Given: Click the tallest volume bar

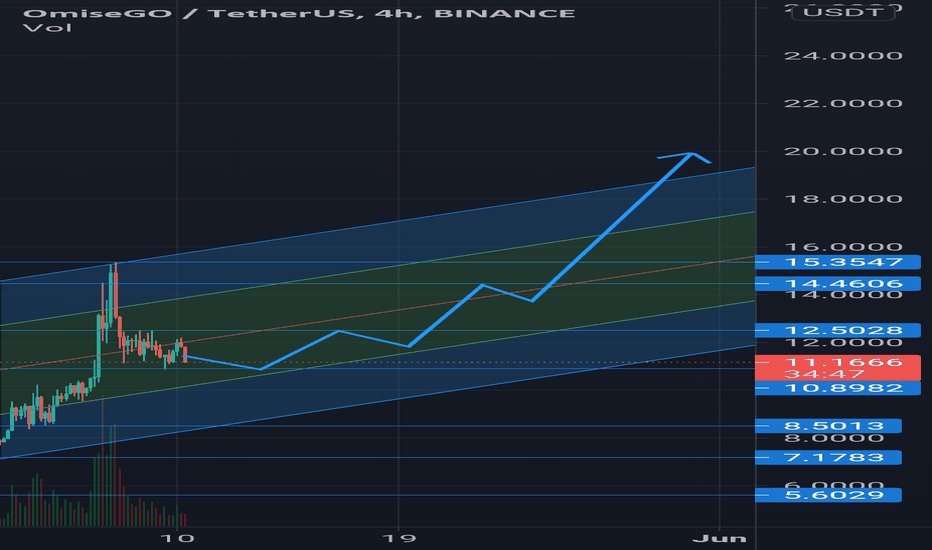Looking at the screenshot, I should tap(103, 461).
